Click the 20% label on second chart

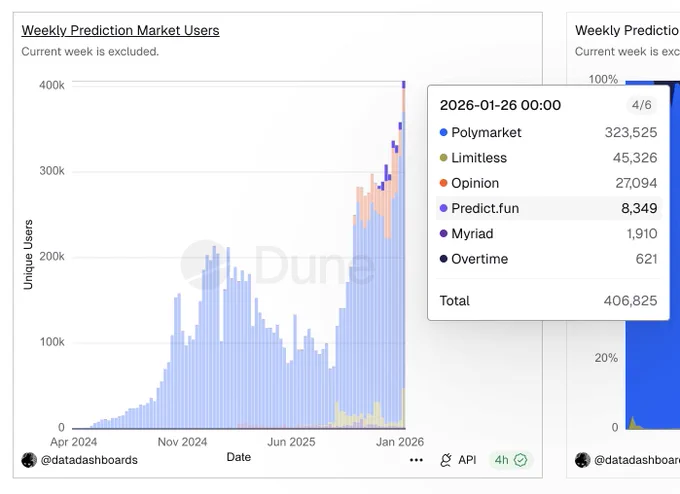tap(606, 358)
